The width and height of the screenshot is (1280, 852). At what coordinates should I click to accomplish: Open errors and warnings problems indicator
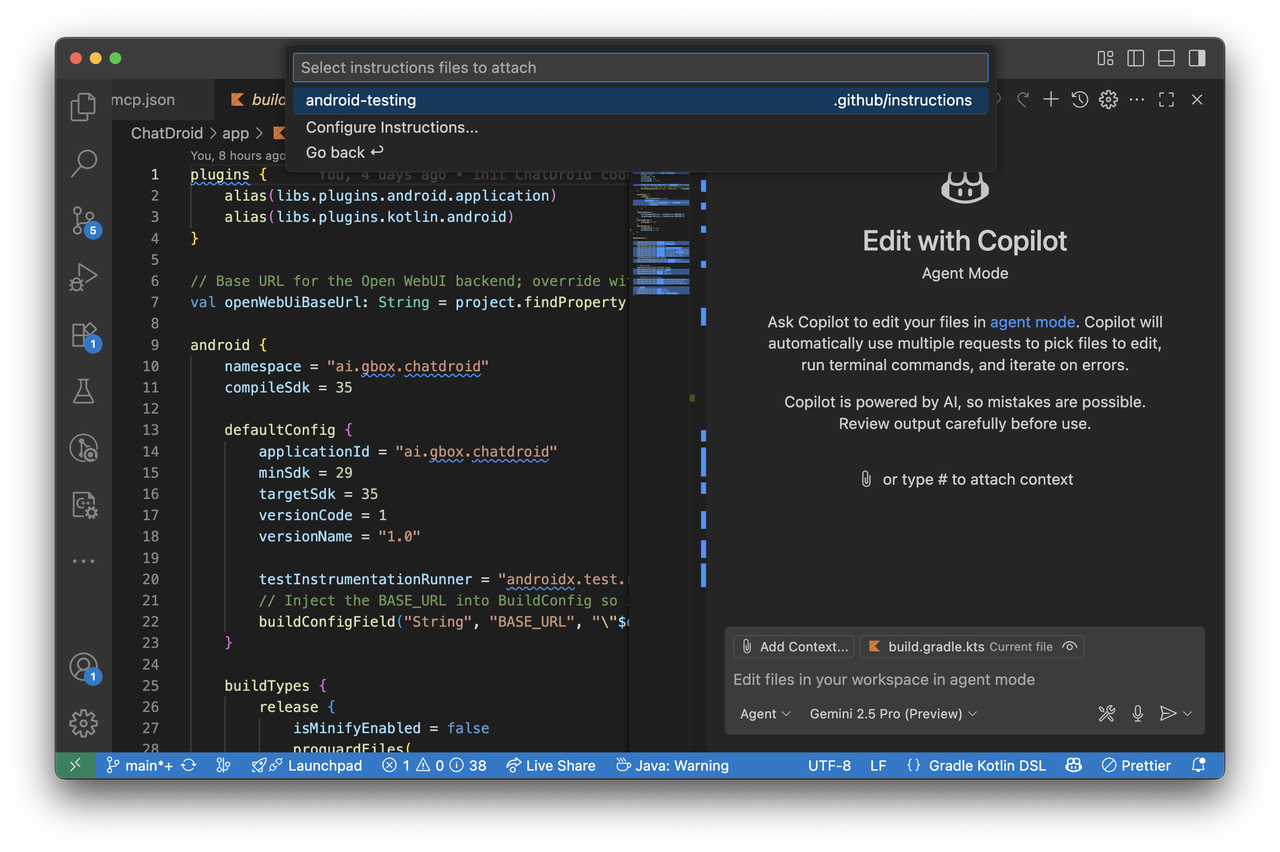point(434,765)
